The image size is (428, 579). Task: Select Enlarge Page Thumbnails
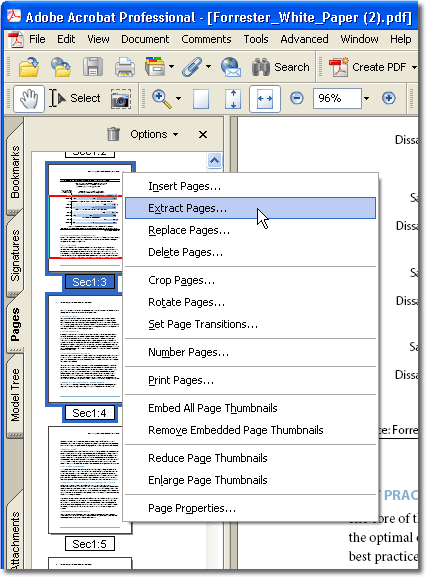pyautogui.click(x=250, y=480)
